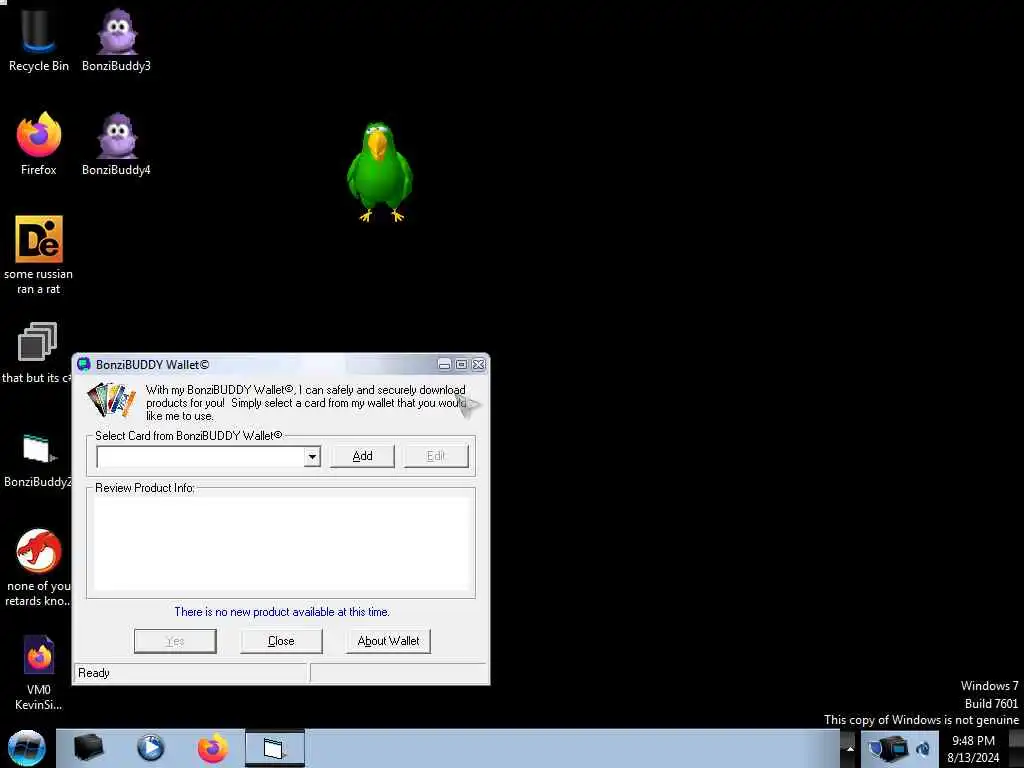Switch to the active BonziBuddy taskbar window
The width and height of the screenshot is (1024, 768).
pyautogui.click(x=275, y=748)
